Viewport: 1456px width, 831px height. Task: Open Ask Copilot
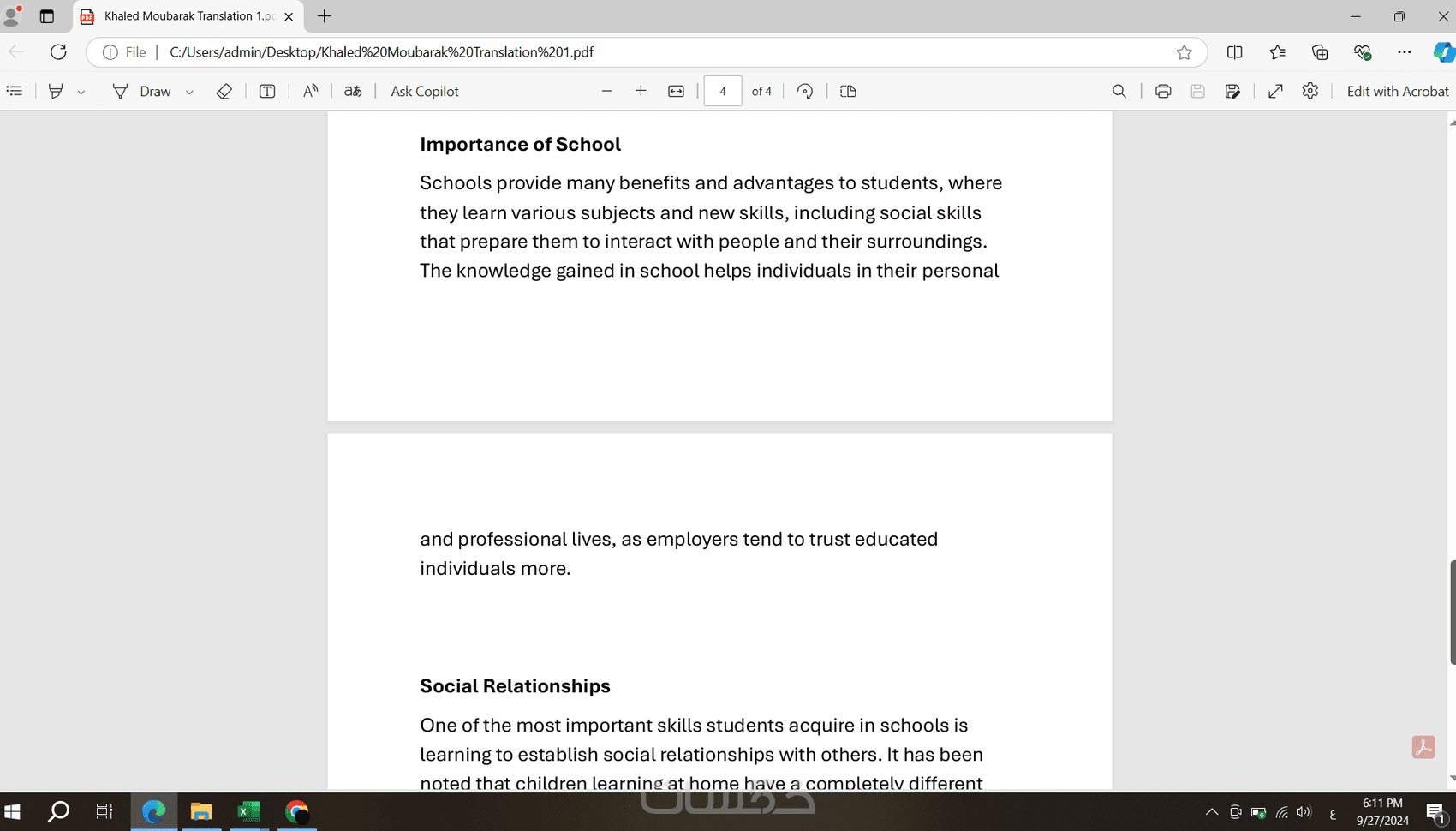pyautogui.click(x=425, y=91)
